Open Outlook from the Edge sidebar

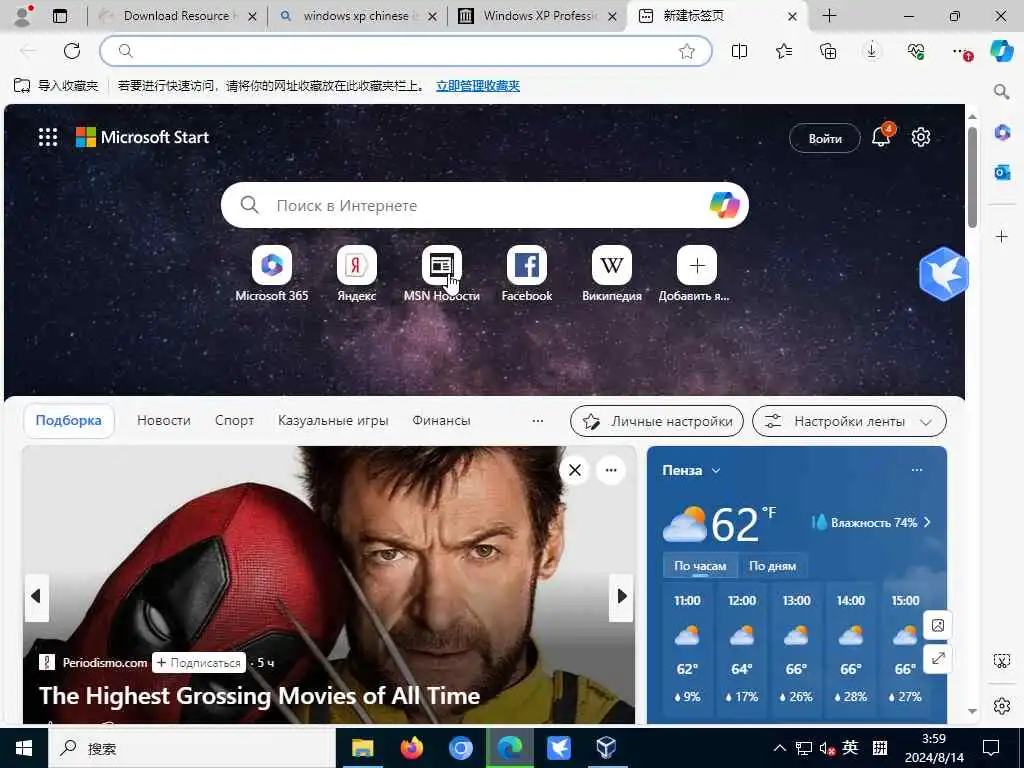point(1002,172)
